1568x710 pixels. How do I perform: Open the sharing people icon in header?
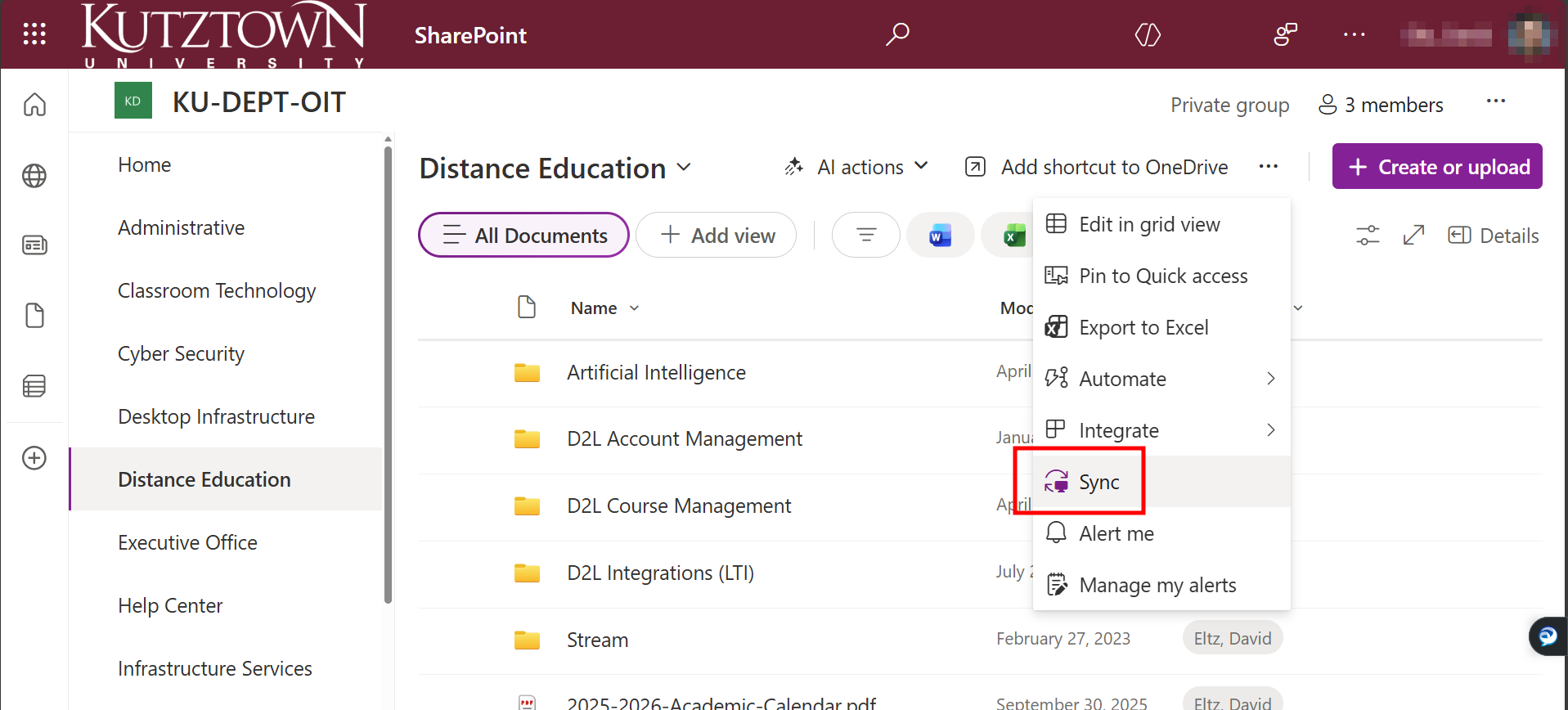pyautogui.click(x=1285, y=34)
